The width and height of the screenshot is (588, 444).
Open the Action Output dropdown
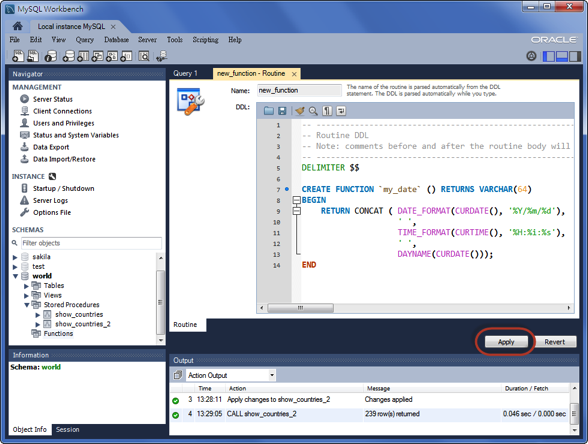click(x=272, y=375)
